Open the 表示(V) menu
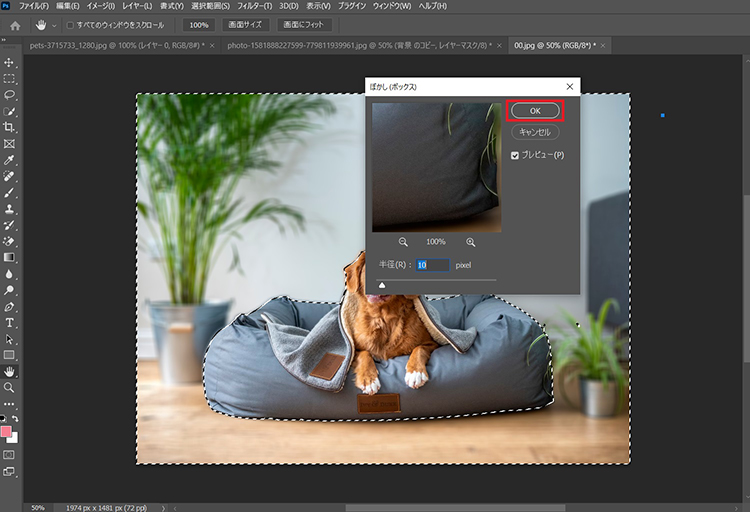 click(x=318, y=6)
